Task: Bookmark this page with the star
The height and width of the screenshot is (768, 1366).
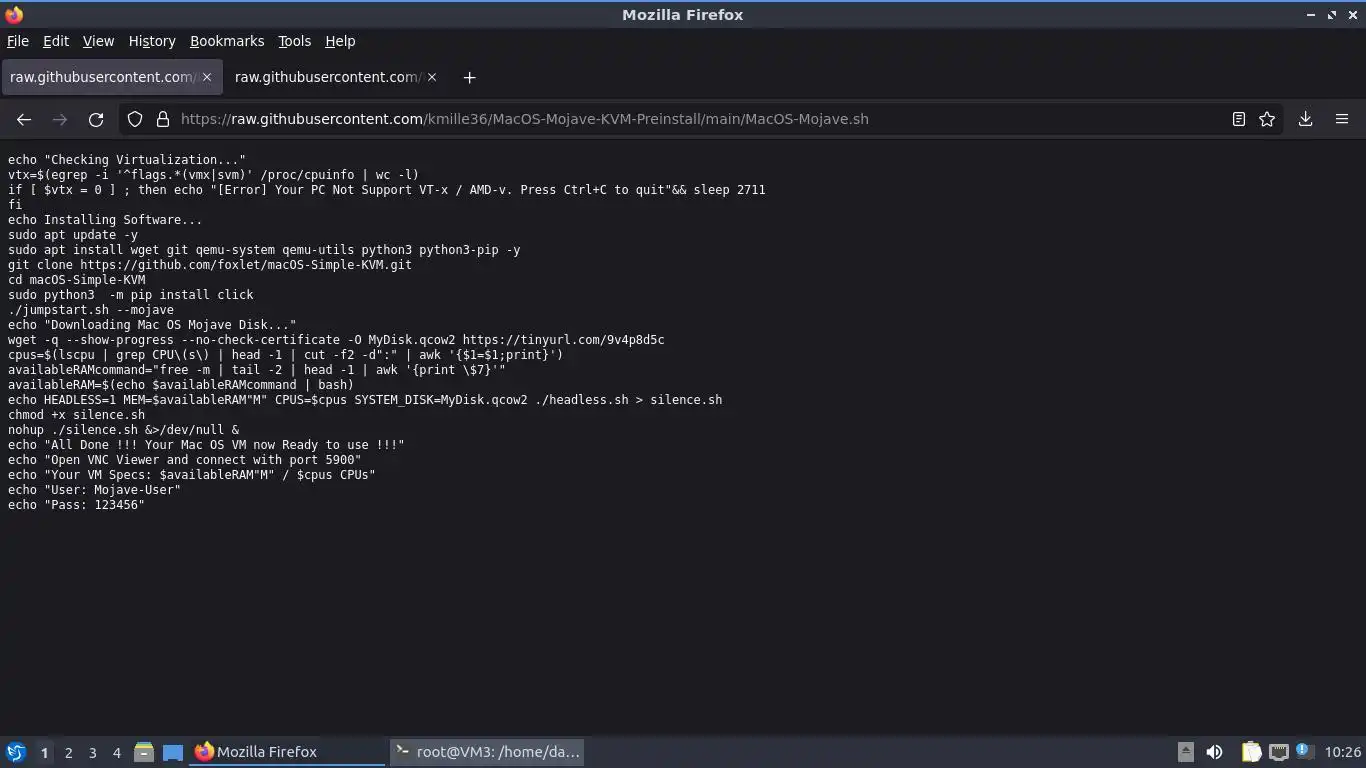Action: (x=1267, y=119)
